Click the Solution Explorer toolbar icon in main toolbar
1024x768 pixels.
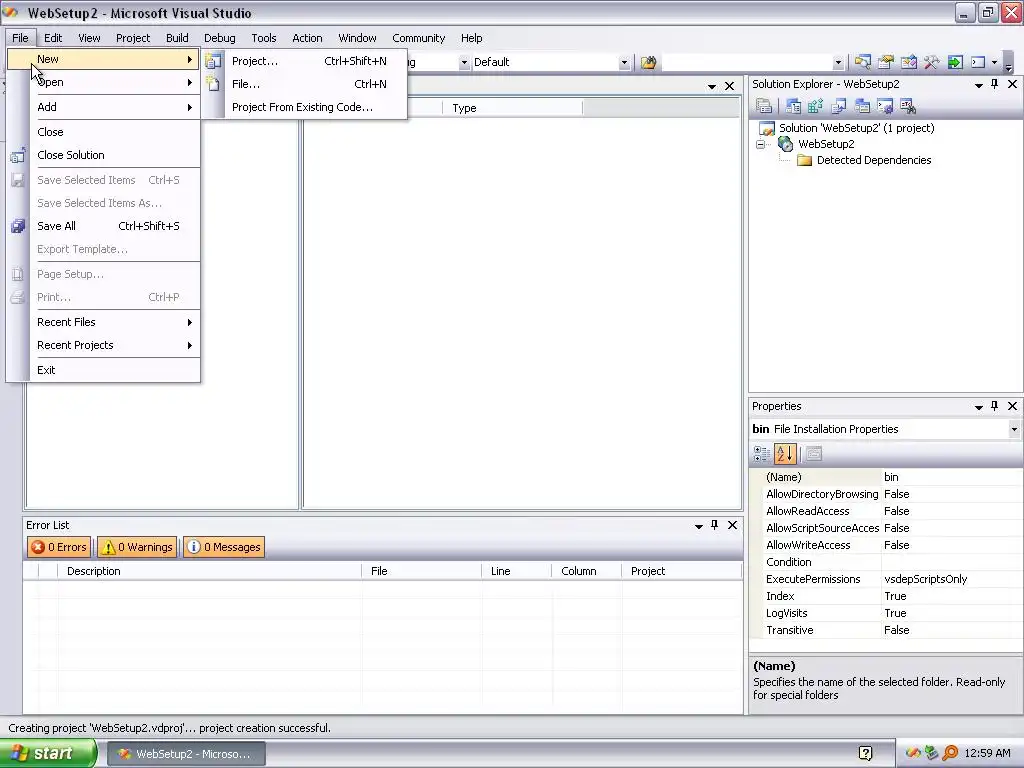coord(863,62)
